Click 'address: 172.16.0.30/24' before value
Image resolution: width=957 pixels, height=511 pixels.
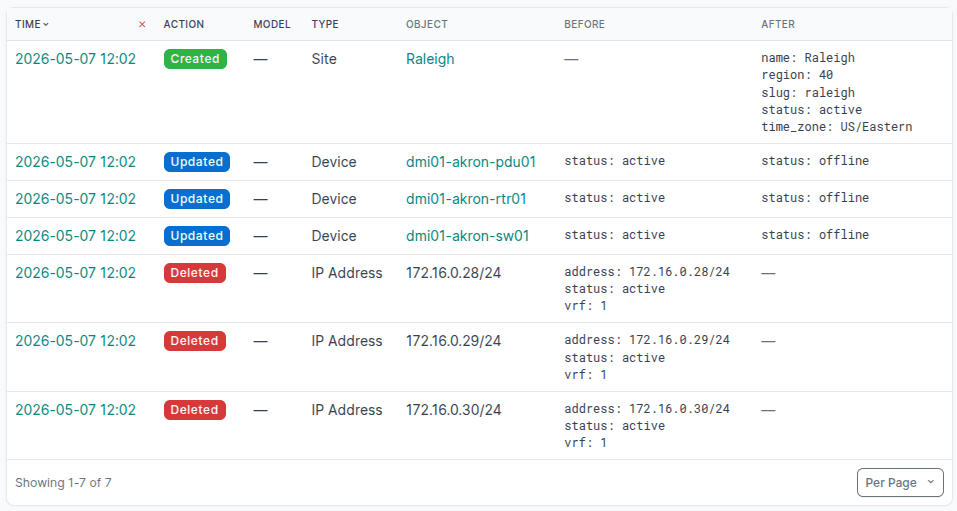pos(647,409)
